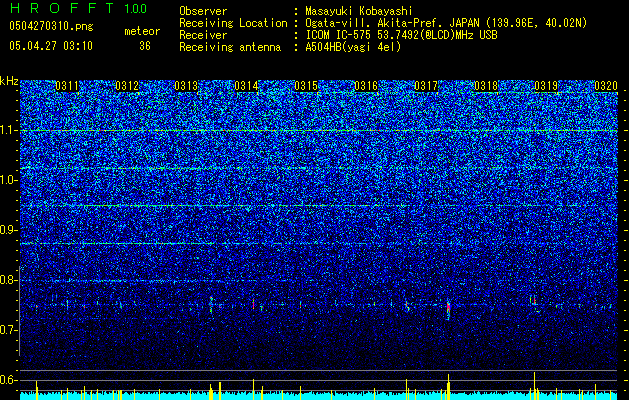Click the 0.6 frequency axis label

click(9, 380)
